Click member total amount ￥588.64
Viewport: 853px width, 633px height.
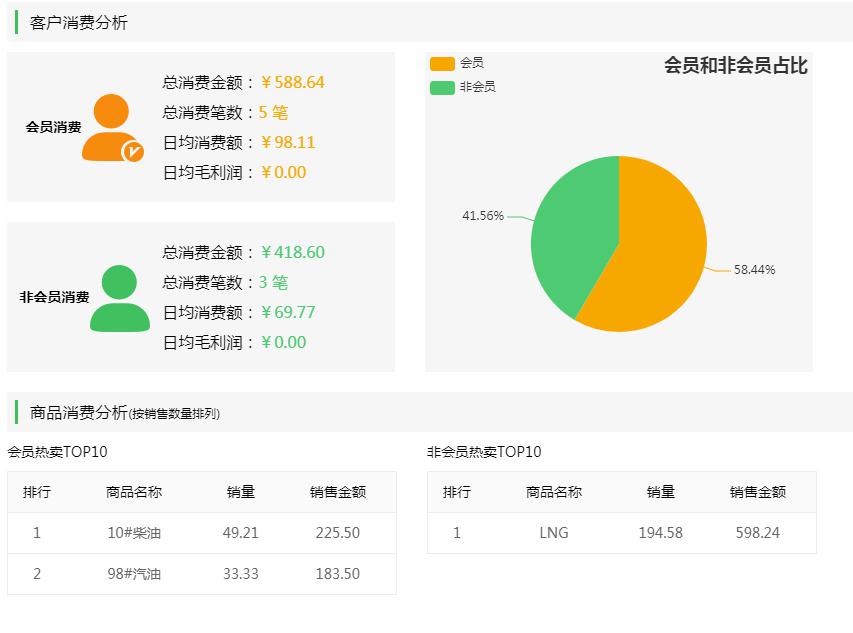pyautogui.click(x=292, y=82)
